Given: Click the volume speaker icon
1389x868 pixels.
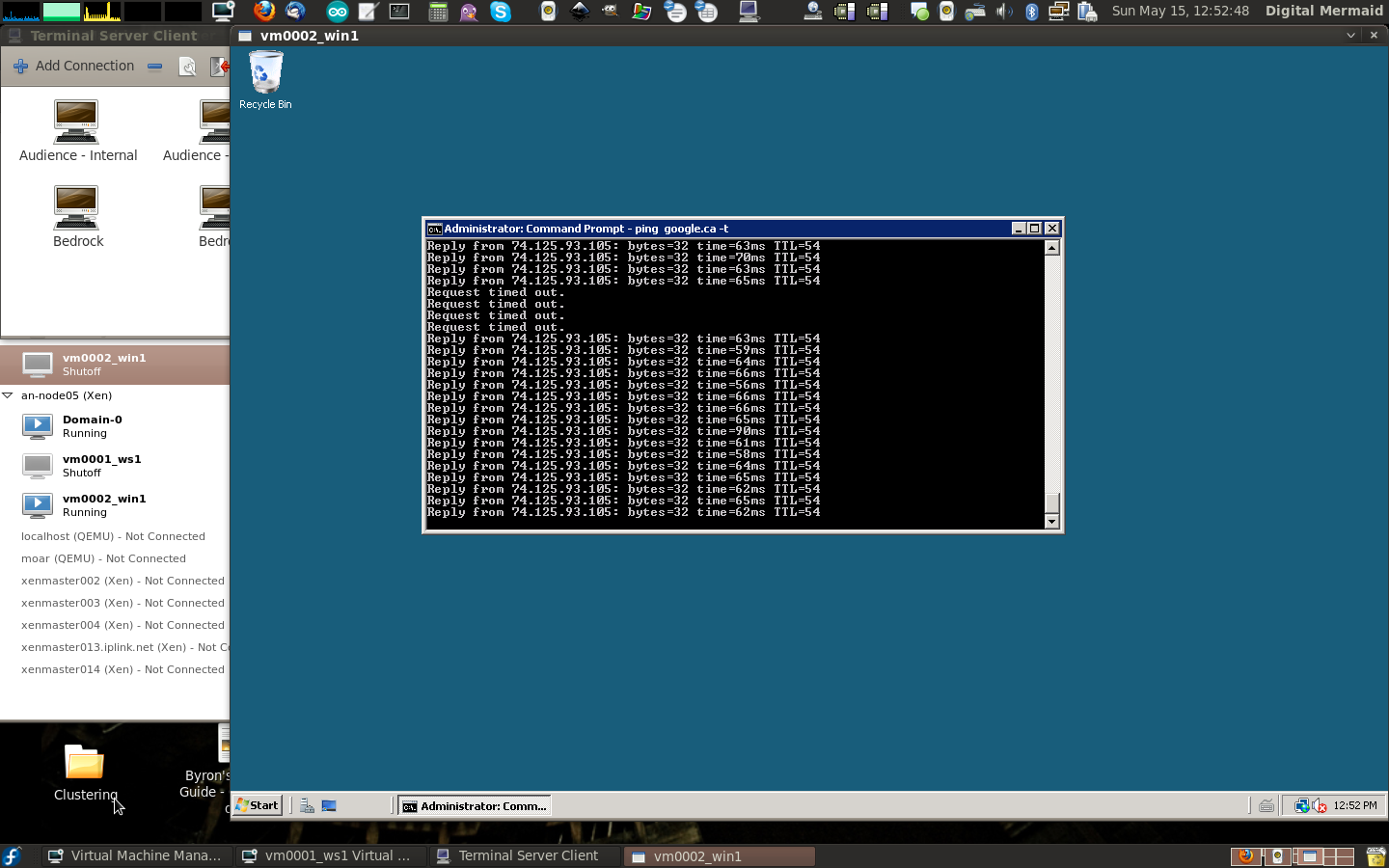Looking at the screenshot, I should pos(1004,12).
